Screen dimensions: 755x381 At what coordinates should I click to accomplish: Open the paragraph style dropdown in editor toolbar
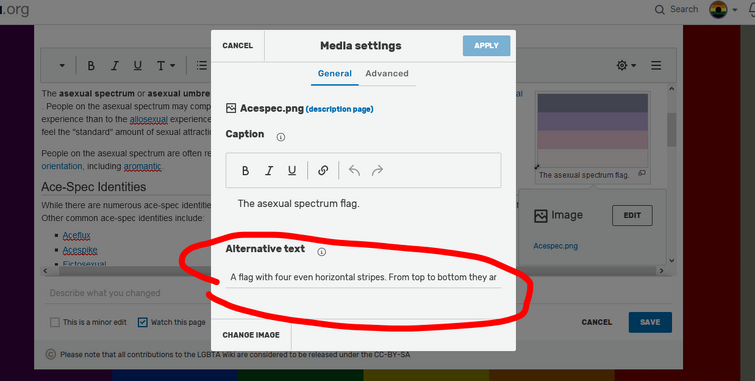62,66
